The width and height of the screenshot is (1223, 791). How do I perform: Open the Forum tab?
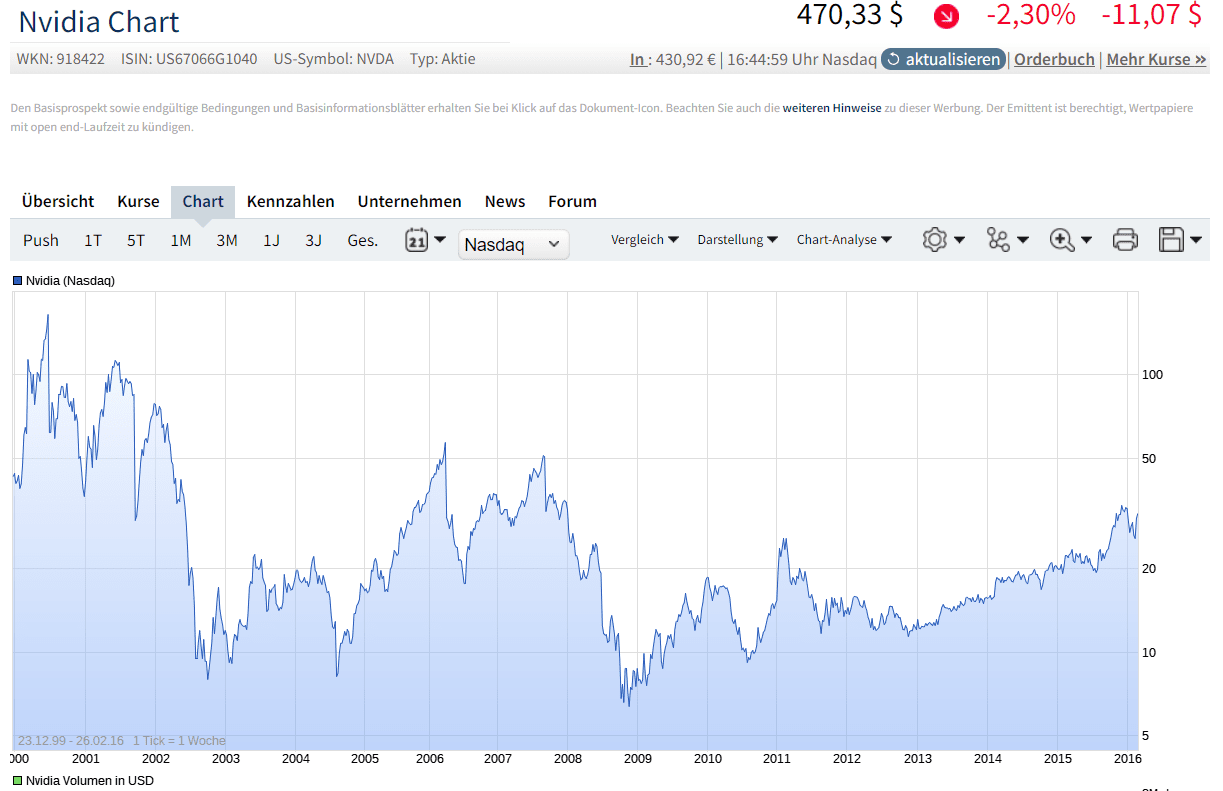572,201
